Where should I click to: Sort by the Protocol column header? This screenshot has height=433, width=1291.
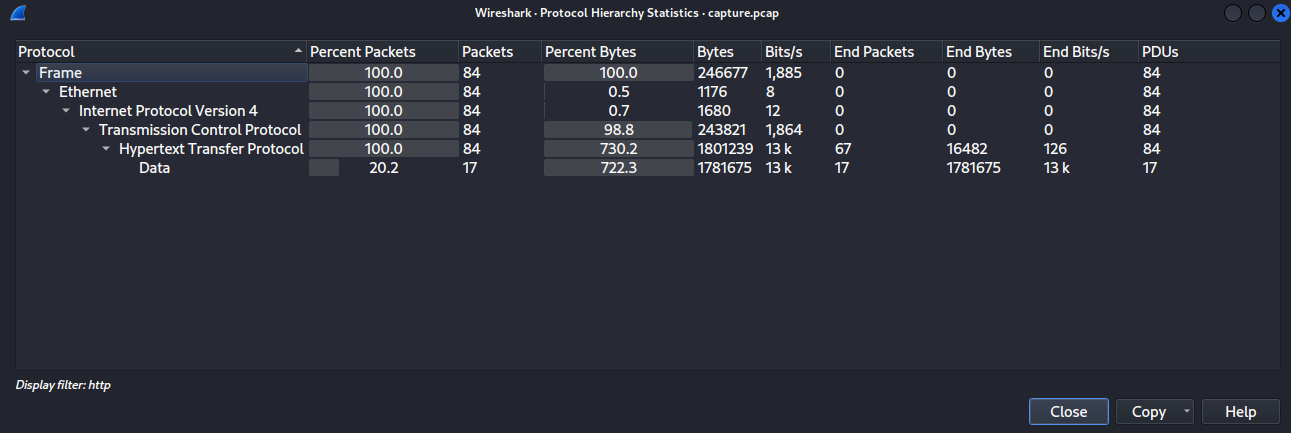[x=150, y=52]
